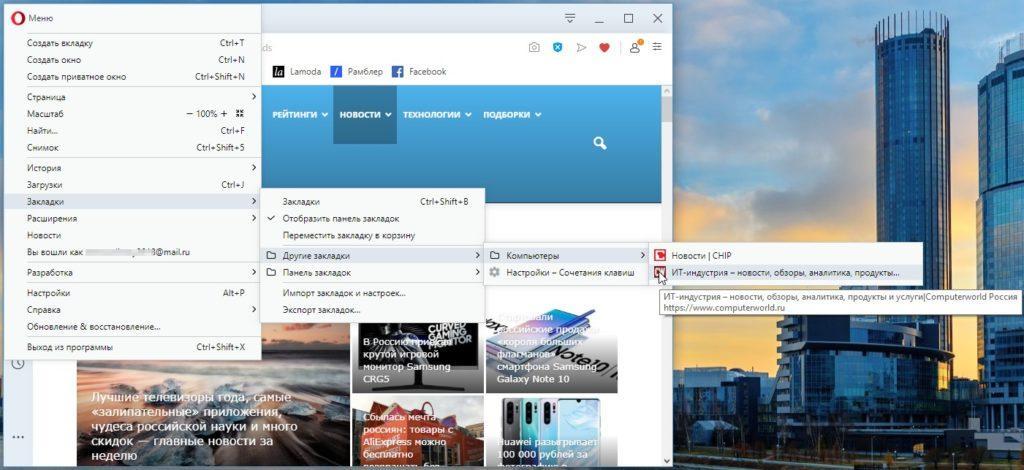1024x470 pixels.
Task: Open the Galaxy Note 10 article
Action: click(552, 351)
